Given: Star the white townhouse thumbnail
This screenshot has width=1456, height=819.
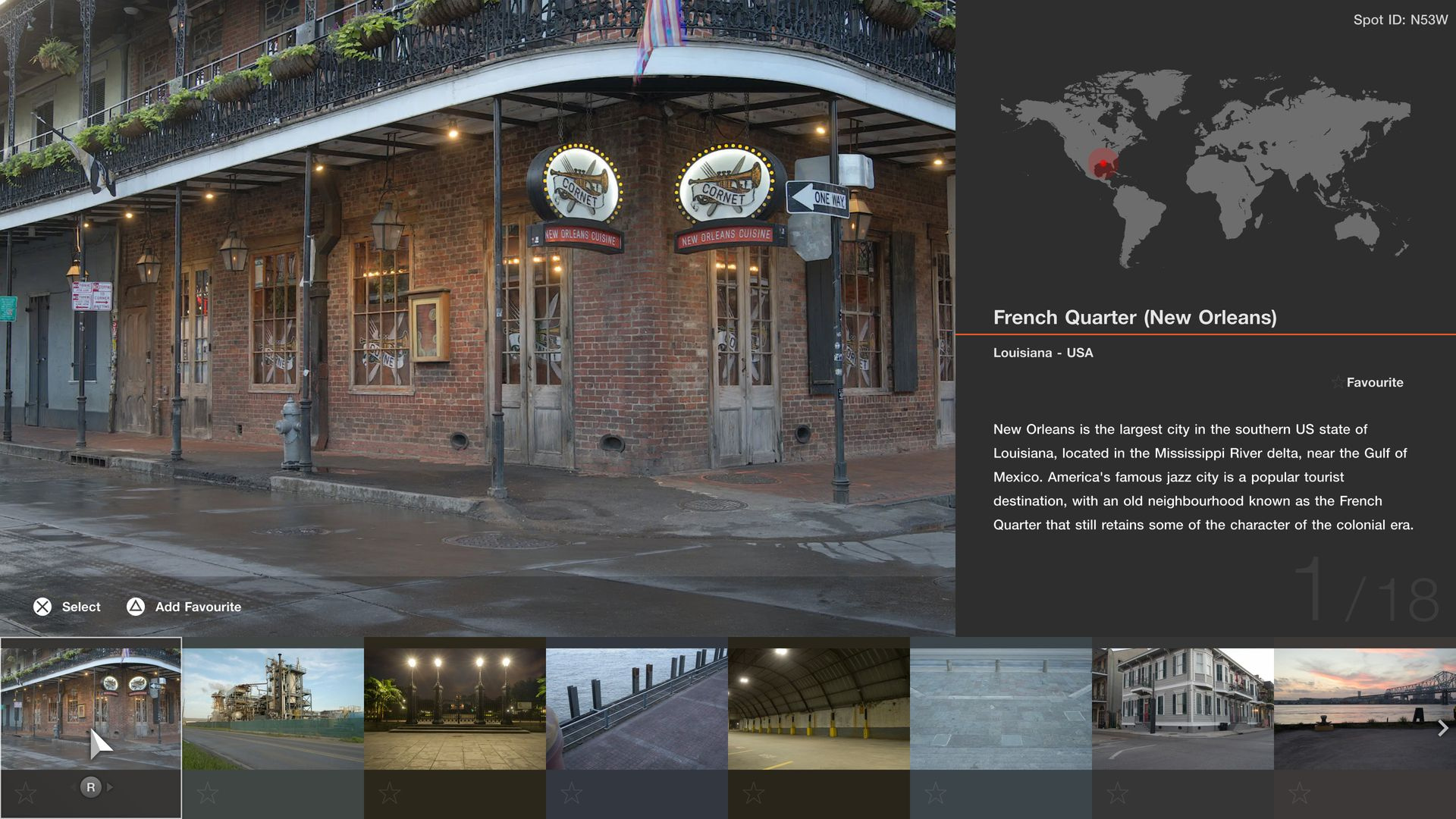Looking at the screenshot, I should (1118, 793).
